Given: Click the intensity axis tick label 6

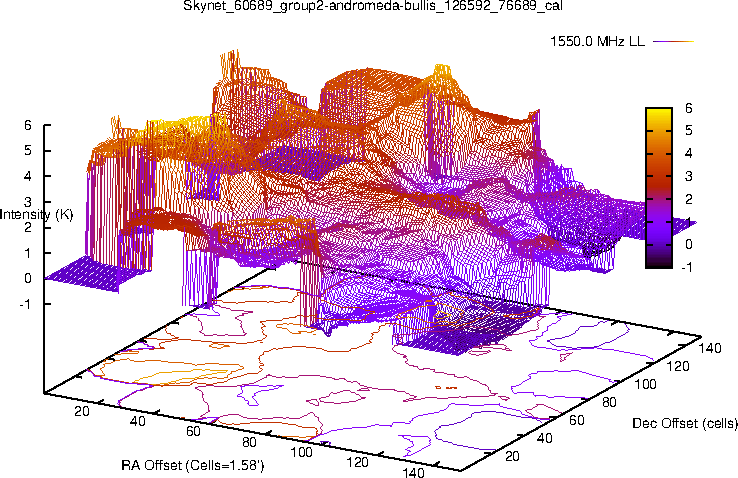Looking at the screenshot, I should pyautogui.click(x=28, y=125).
